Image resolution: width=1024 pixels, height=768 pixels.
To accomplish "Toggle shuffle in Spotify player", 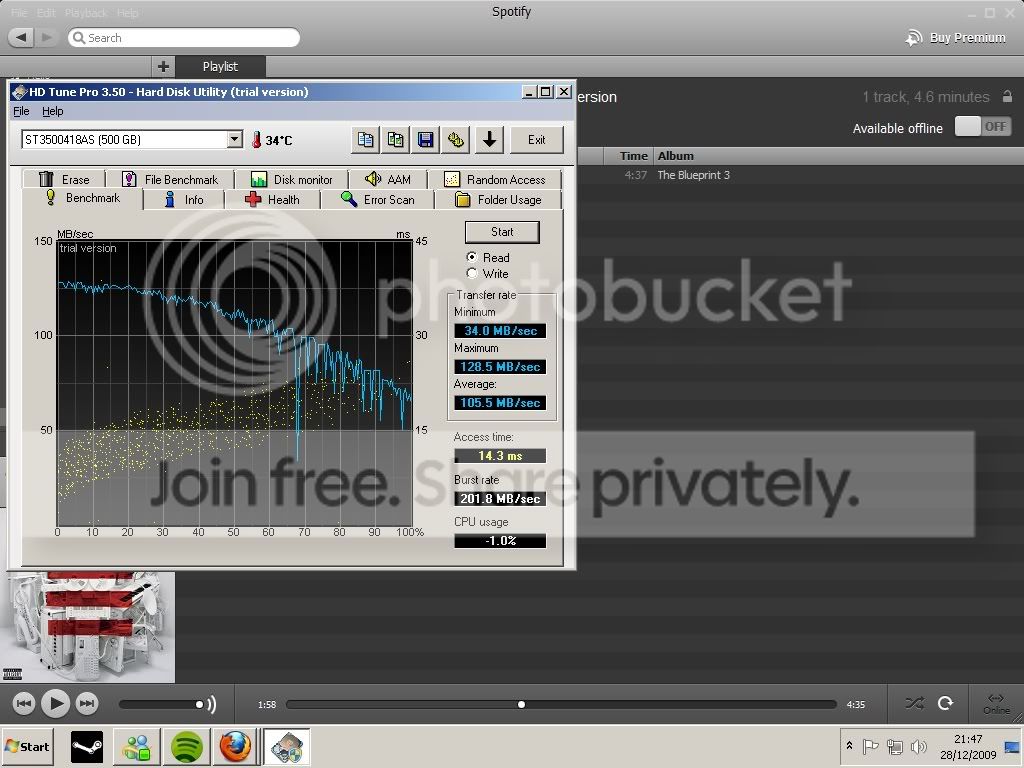I will pyautogui.click(x=914, y=703).
